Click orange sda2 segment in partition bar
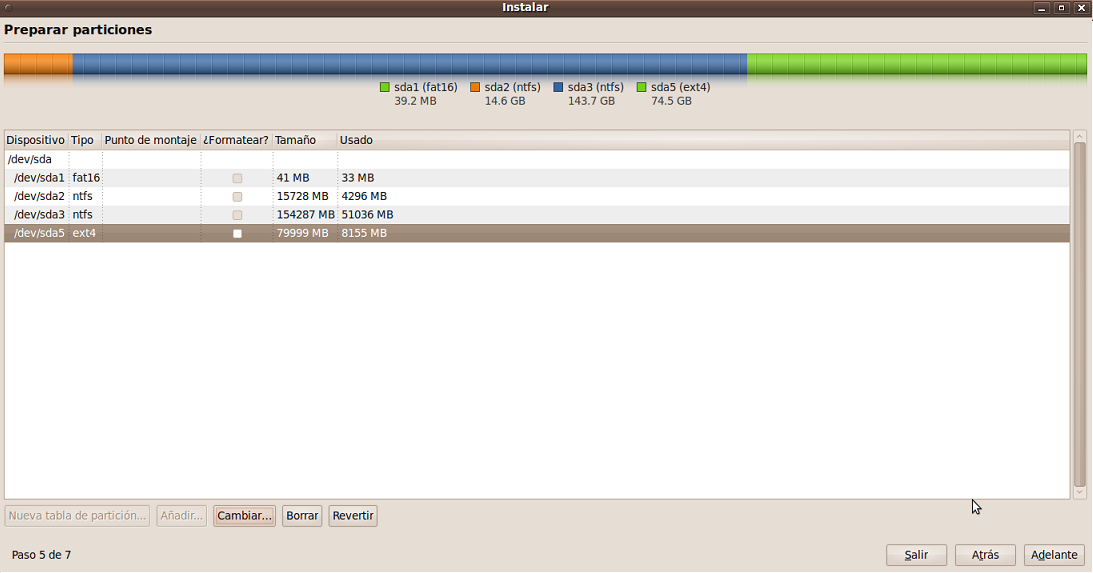The image size is (1093, 573). [x=38, y=64]
